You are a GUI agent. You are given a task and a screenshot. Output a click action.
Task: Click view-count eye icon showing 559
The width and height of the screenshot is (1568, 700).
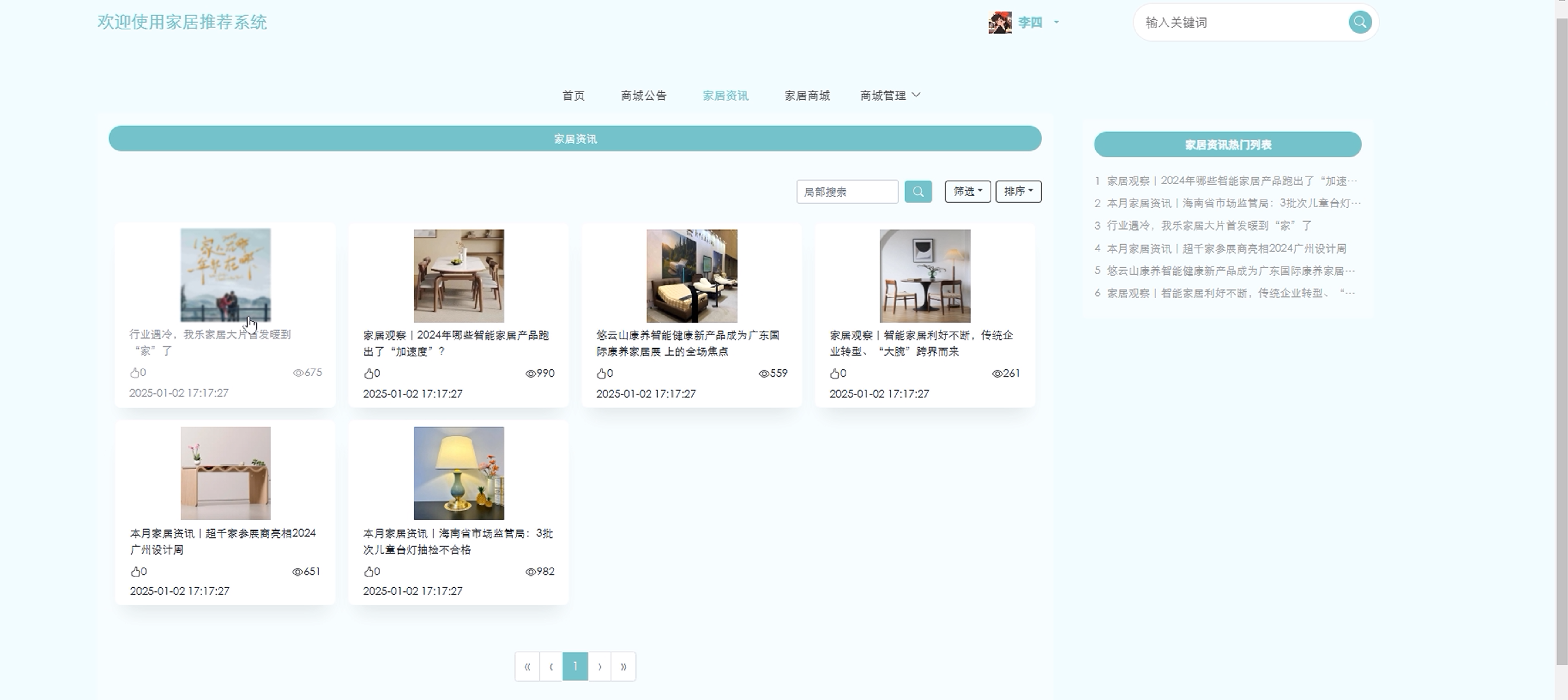point(763,374)
